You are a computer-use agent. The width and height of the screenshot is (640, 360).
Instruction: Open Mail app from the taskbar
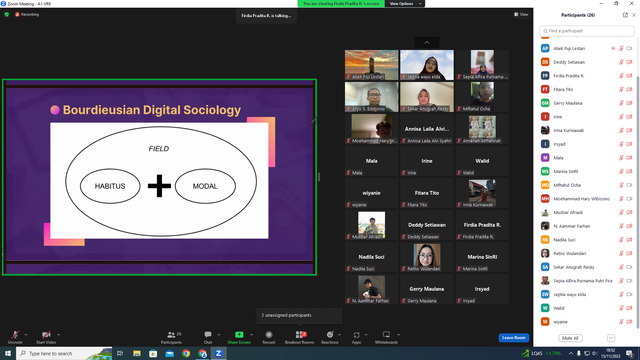[x=169, y=353]
